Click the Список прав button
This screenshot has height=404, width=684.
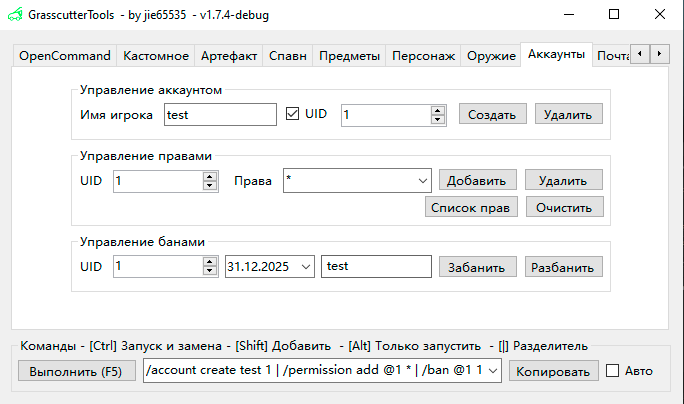471,207
